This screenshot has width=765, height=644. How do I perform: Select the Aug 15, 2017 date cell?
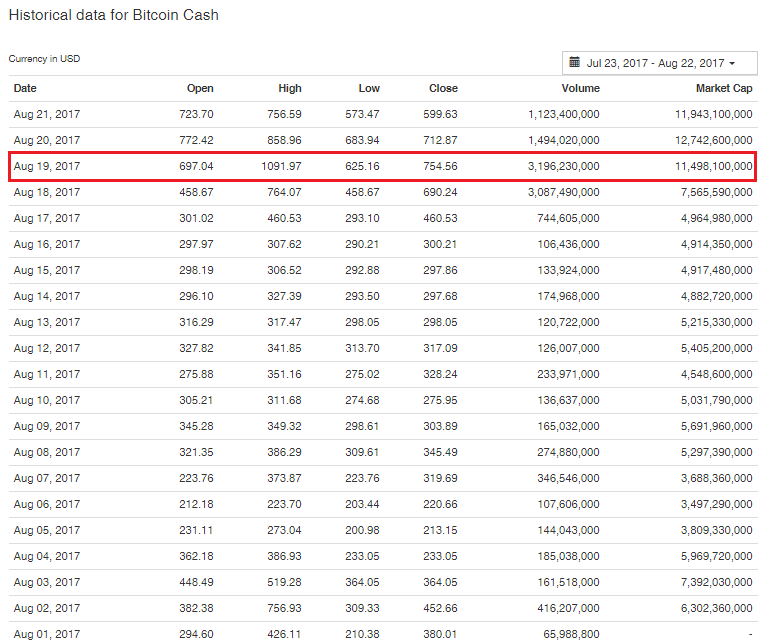coord(47,270)
